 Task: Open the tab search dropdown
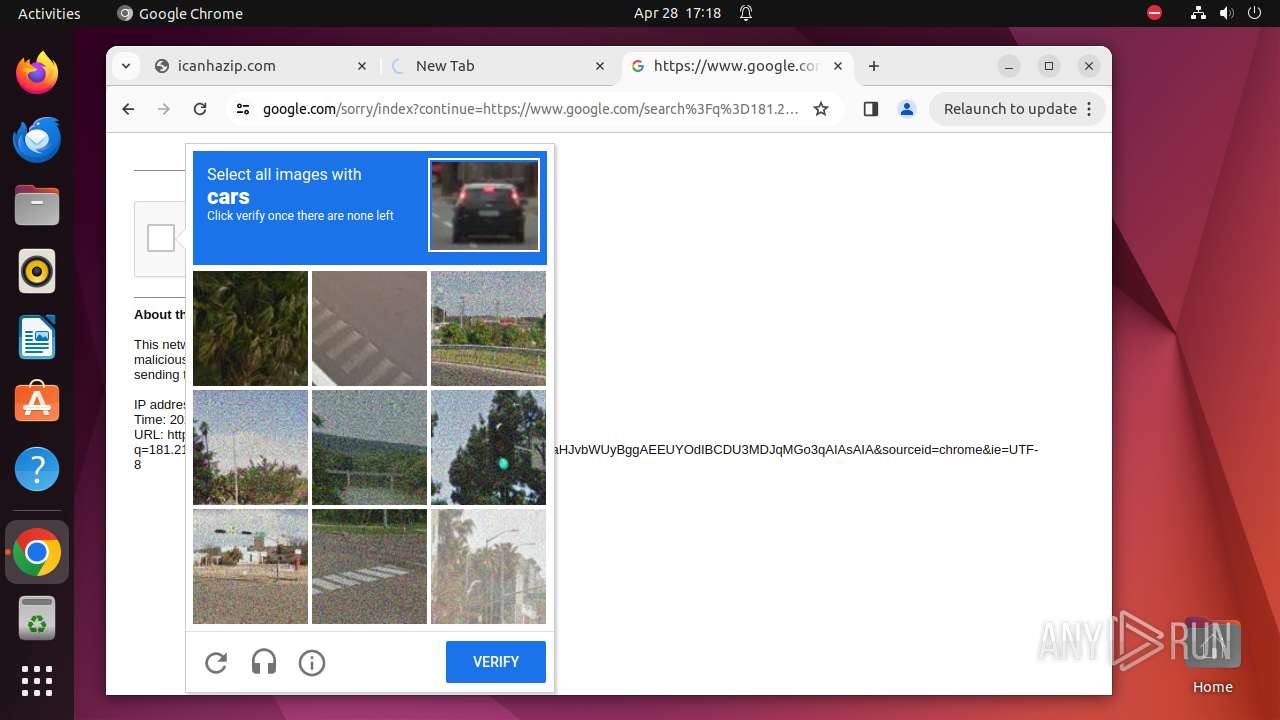(x=125, y=66)
